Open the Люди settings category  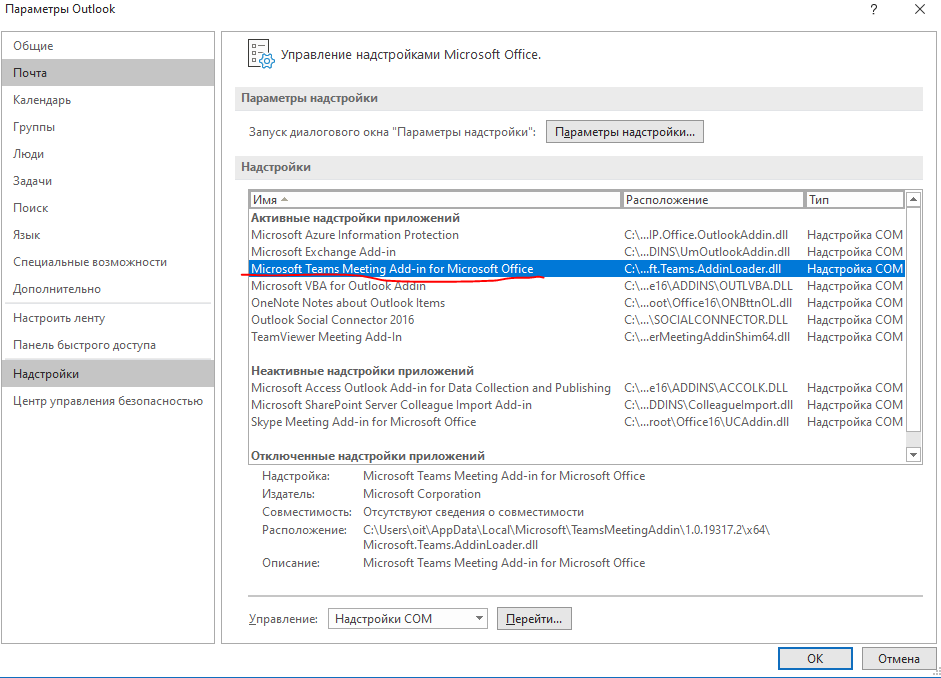108,154
